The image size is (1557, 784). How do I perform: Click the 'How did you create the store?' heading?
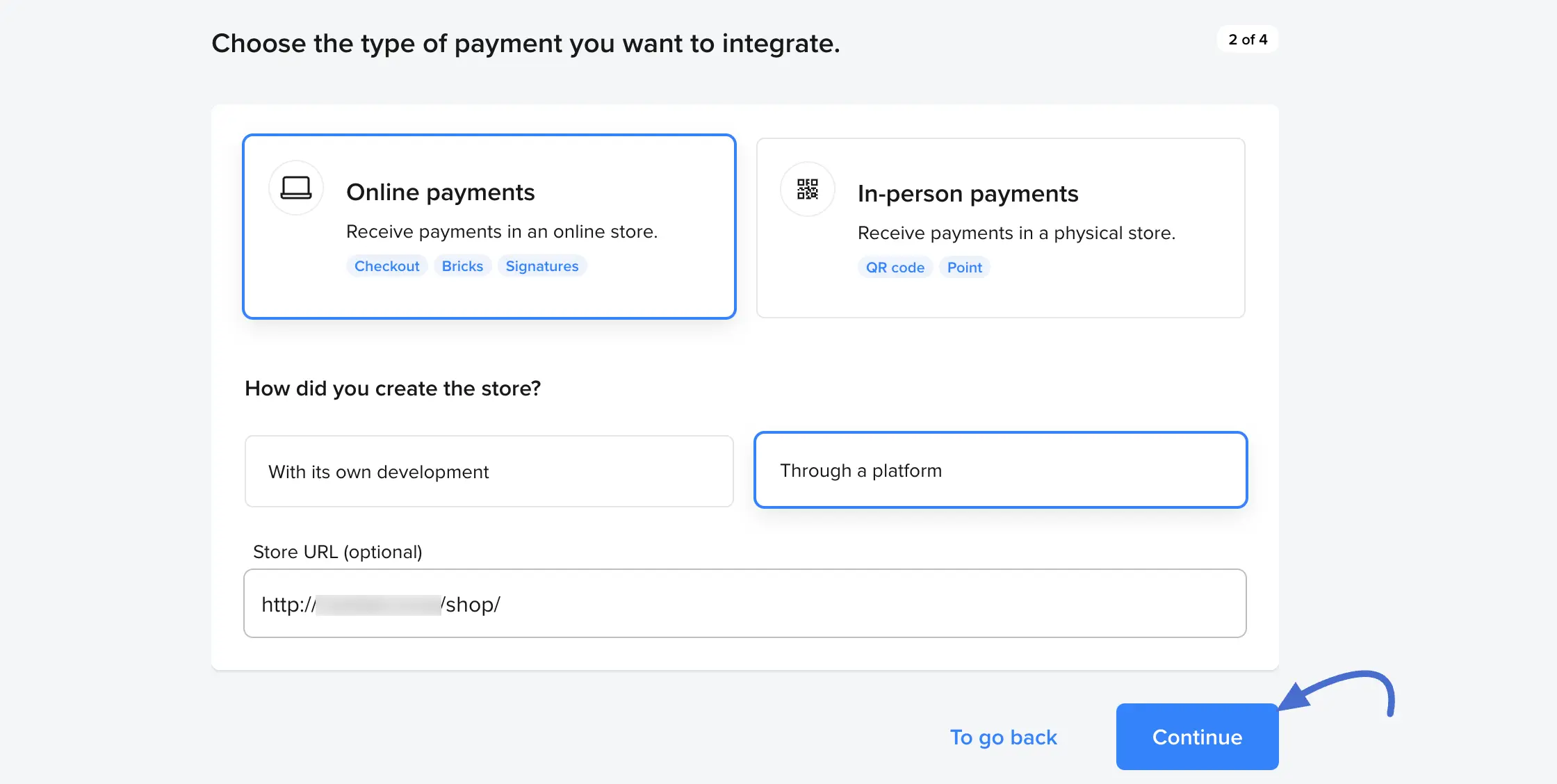(x=393, y=389)
